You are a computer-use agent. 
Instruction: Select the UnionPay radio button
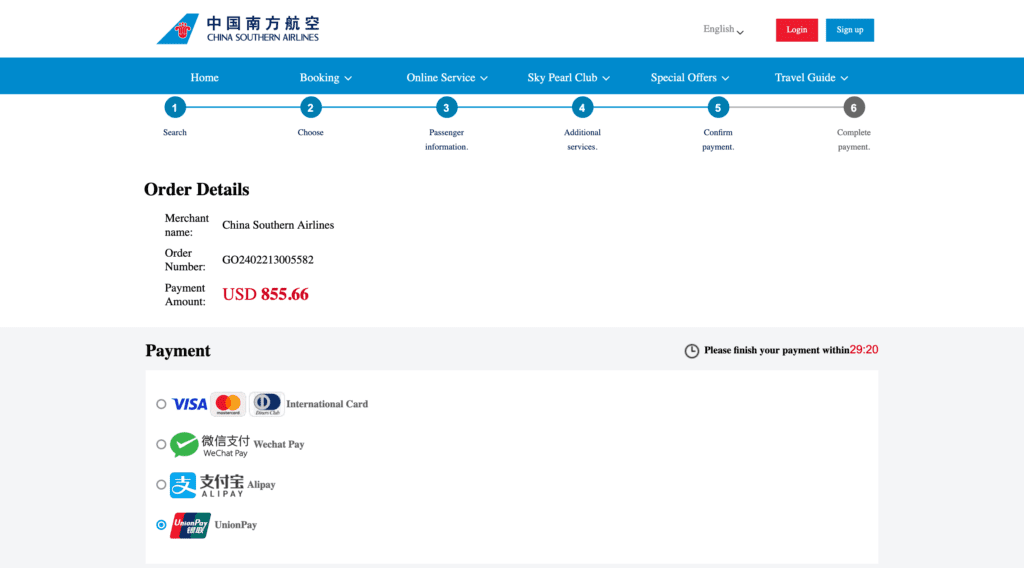click(x=161, y=525)
